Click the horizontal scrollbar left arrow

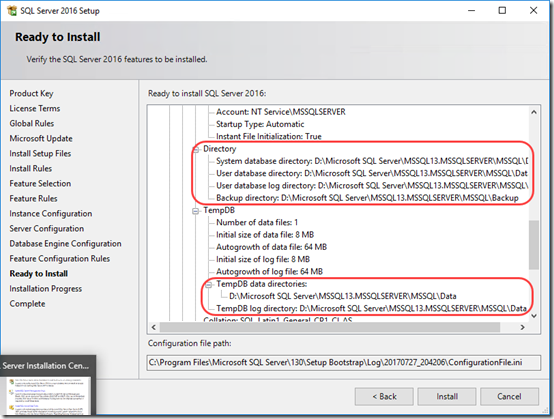click(154, 327)
